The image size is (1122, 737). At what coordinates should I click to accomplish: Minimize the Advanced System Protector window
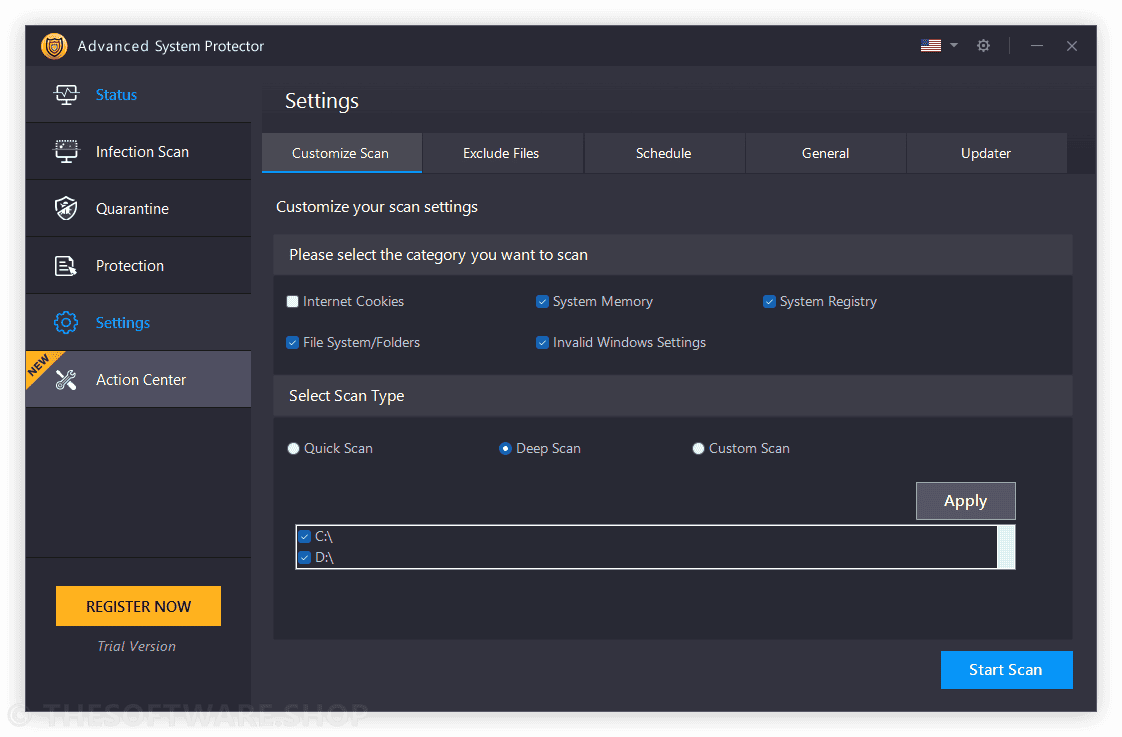click(x=1036, y=46)
